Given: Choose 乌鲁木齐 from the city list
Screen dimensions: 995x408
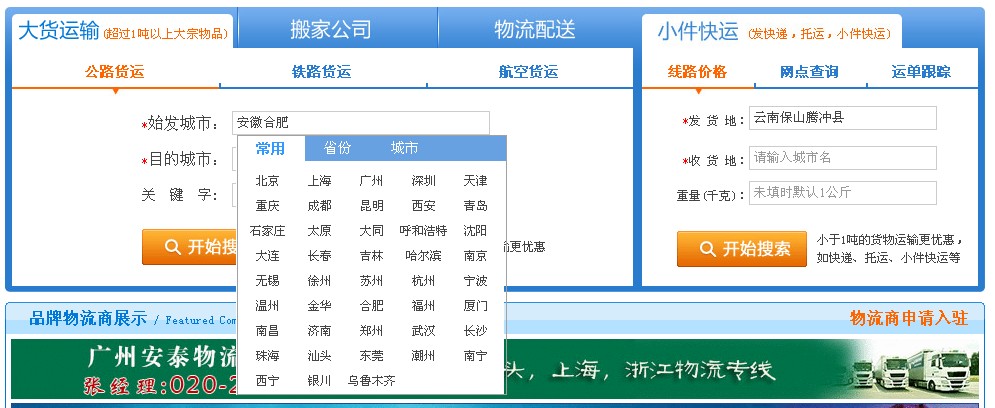Looking at the screenshot, I should click(371, 381).
